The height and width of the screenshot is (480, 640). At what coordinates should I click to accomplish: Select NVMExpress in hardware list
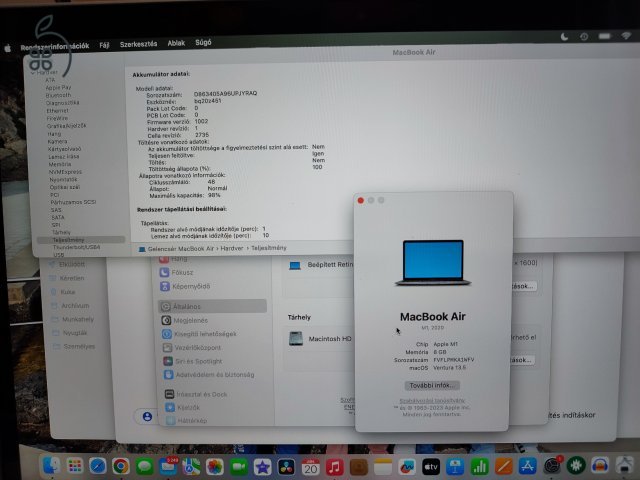pos(65,172)
